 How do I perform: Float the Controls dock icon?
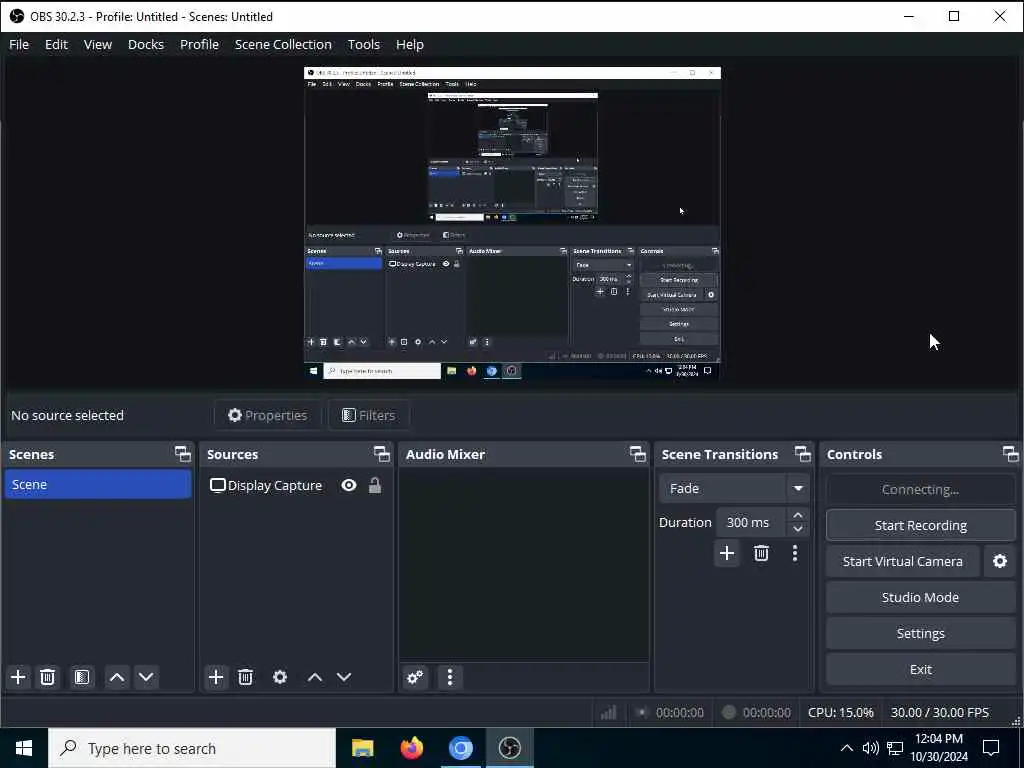1010,454
